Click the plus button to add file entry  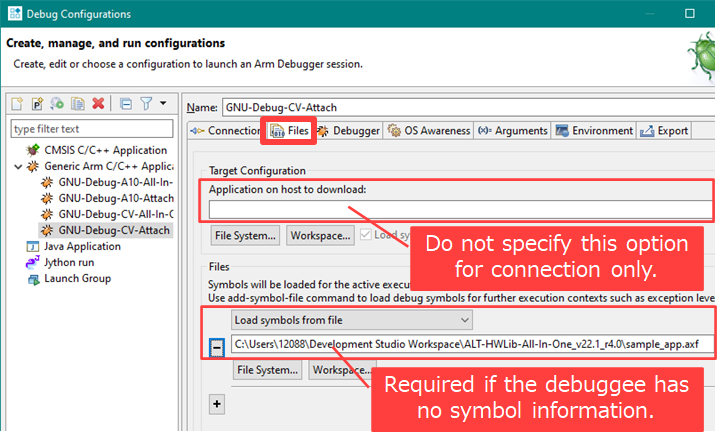[216, 402]
